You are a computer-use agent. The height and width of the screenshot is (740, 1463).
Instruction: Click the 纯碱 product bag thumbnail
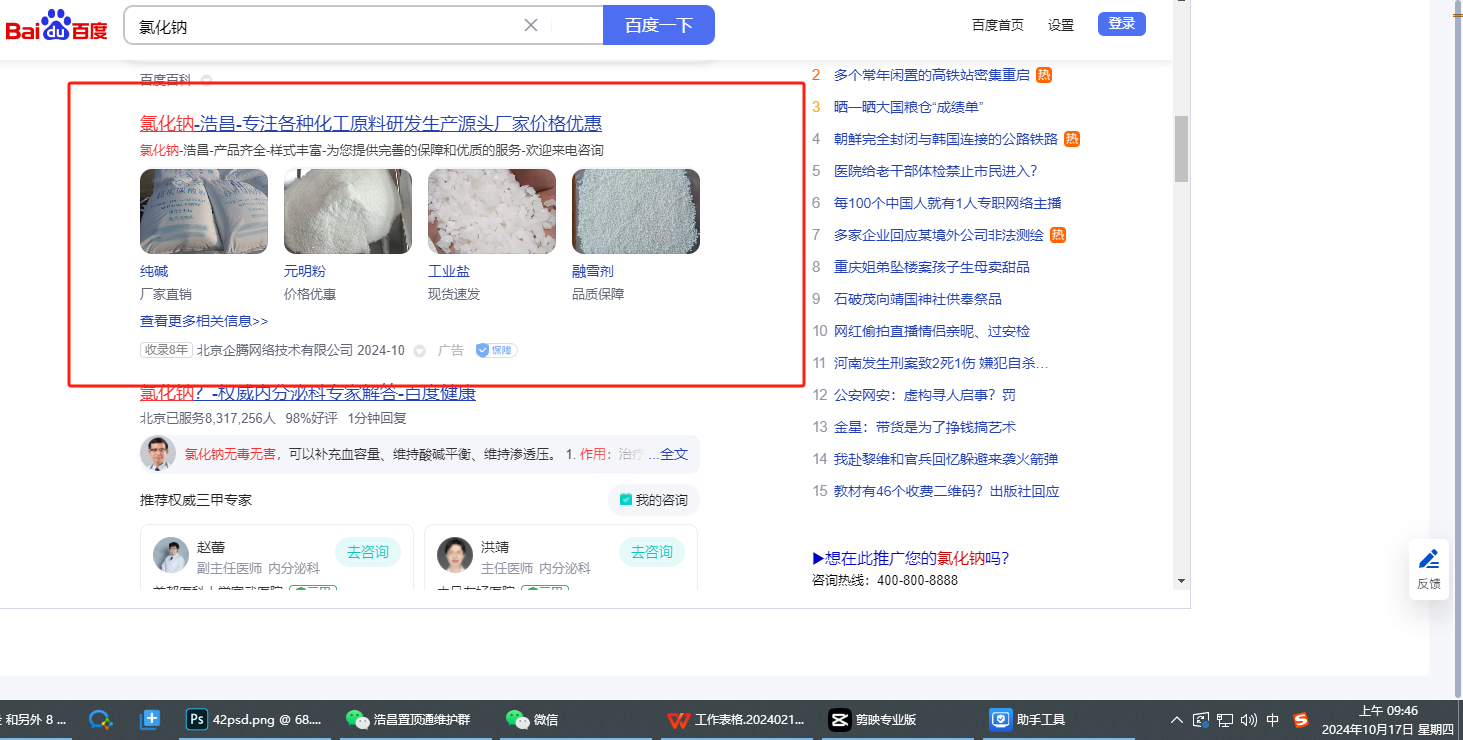[x=204, y=211]
